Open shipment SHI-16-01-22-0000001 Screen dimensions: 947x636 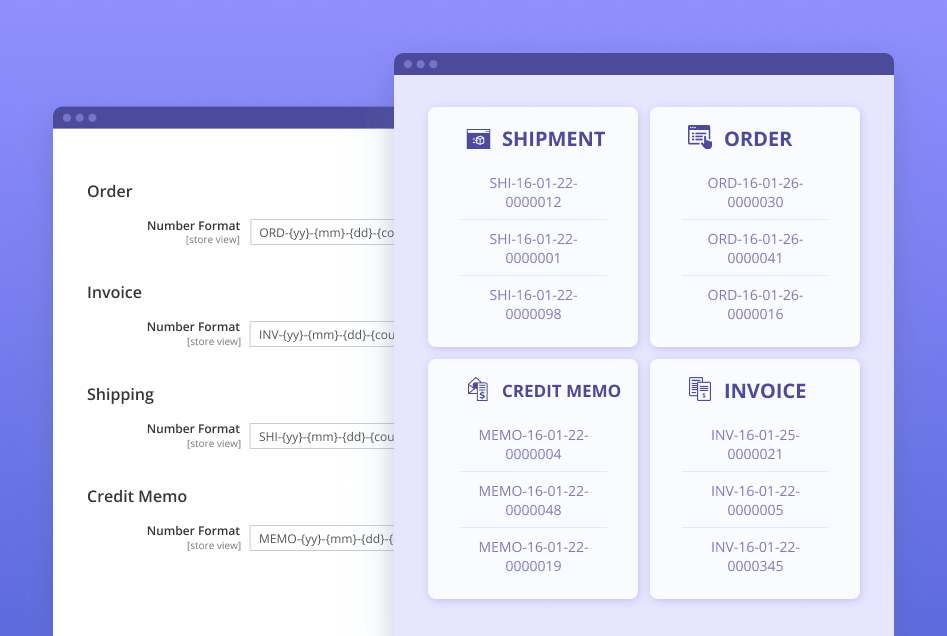tap(533, 249)
